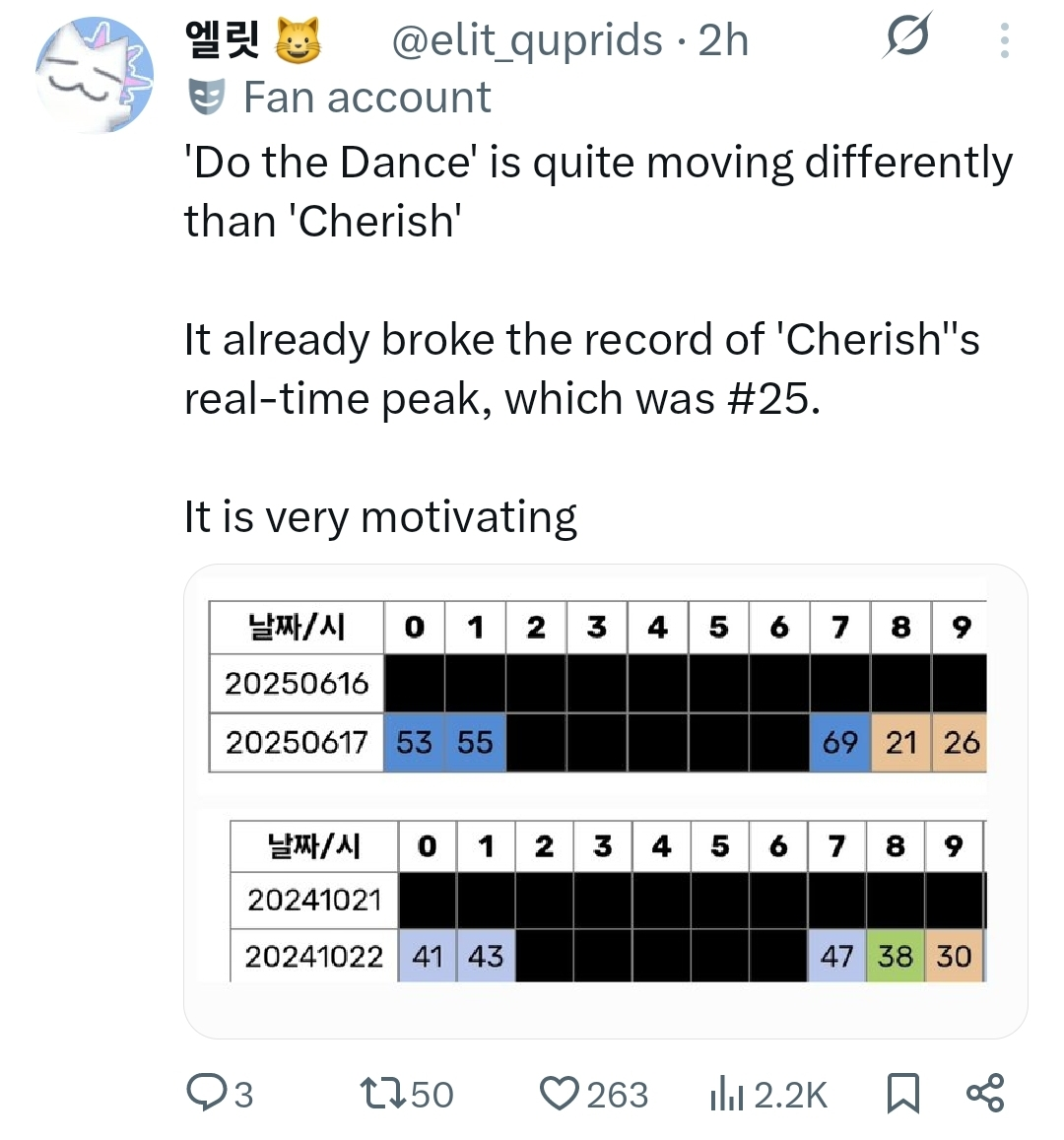Open view analytics bar chart icon
The width and height of the screenshot is (1064, 1140).
pyautogui.click(x=727, y=1093)
